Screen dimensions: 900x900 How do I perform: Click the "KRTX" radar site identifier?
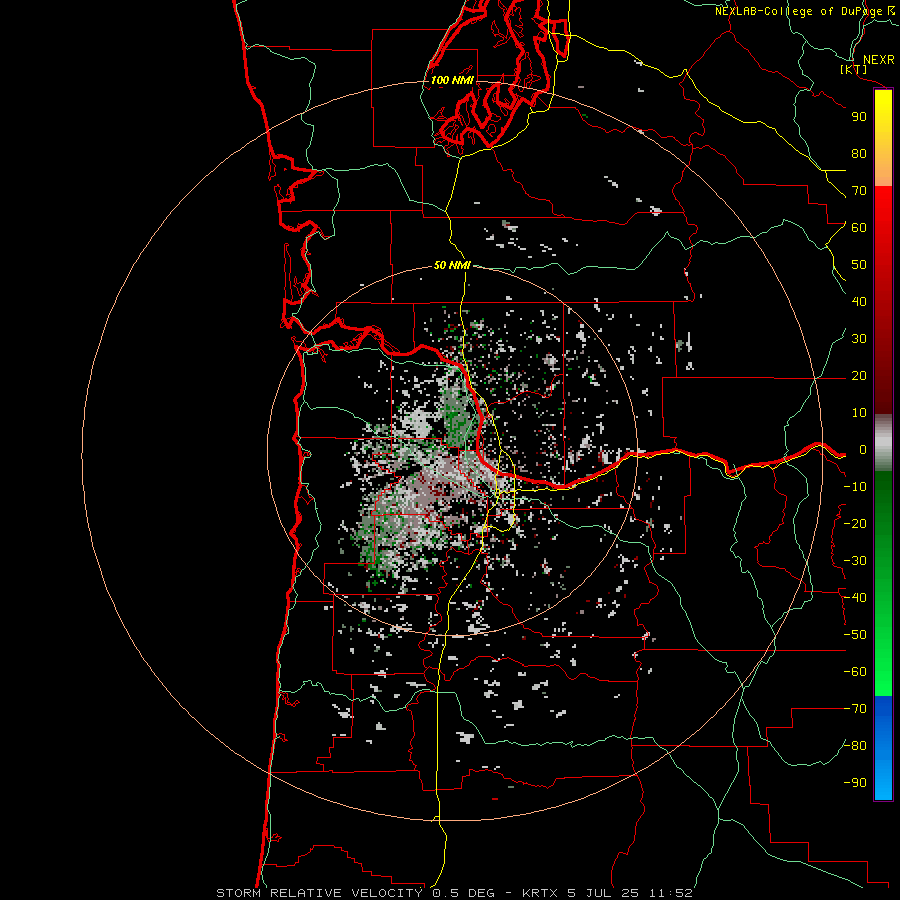(541, 893)
